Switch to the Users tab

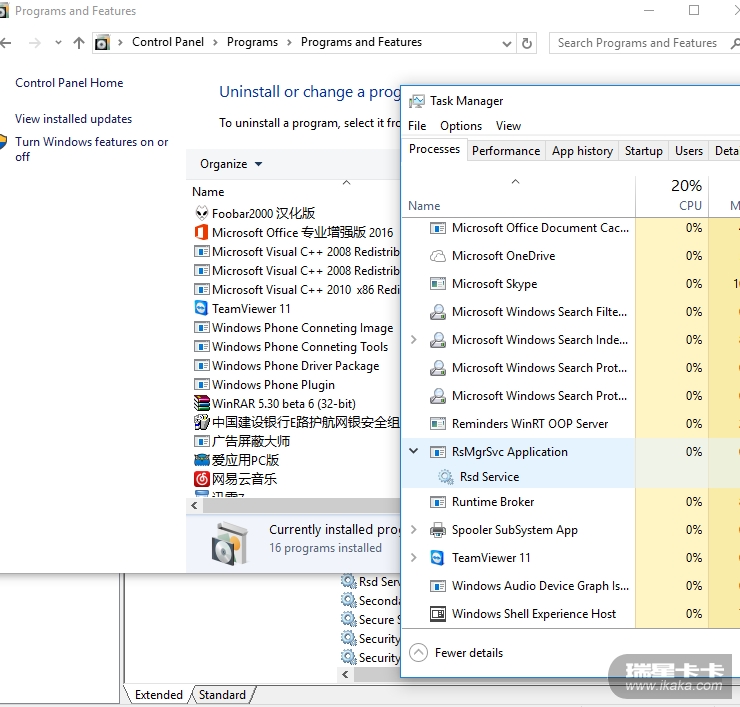point(689,151)
